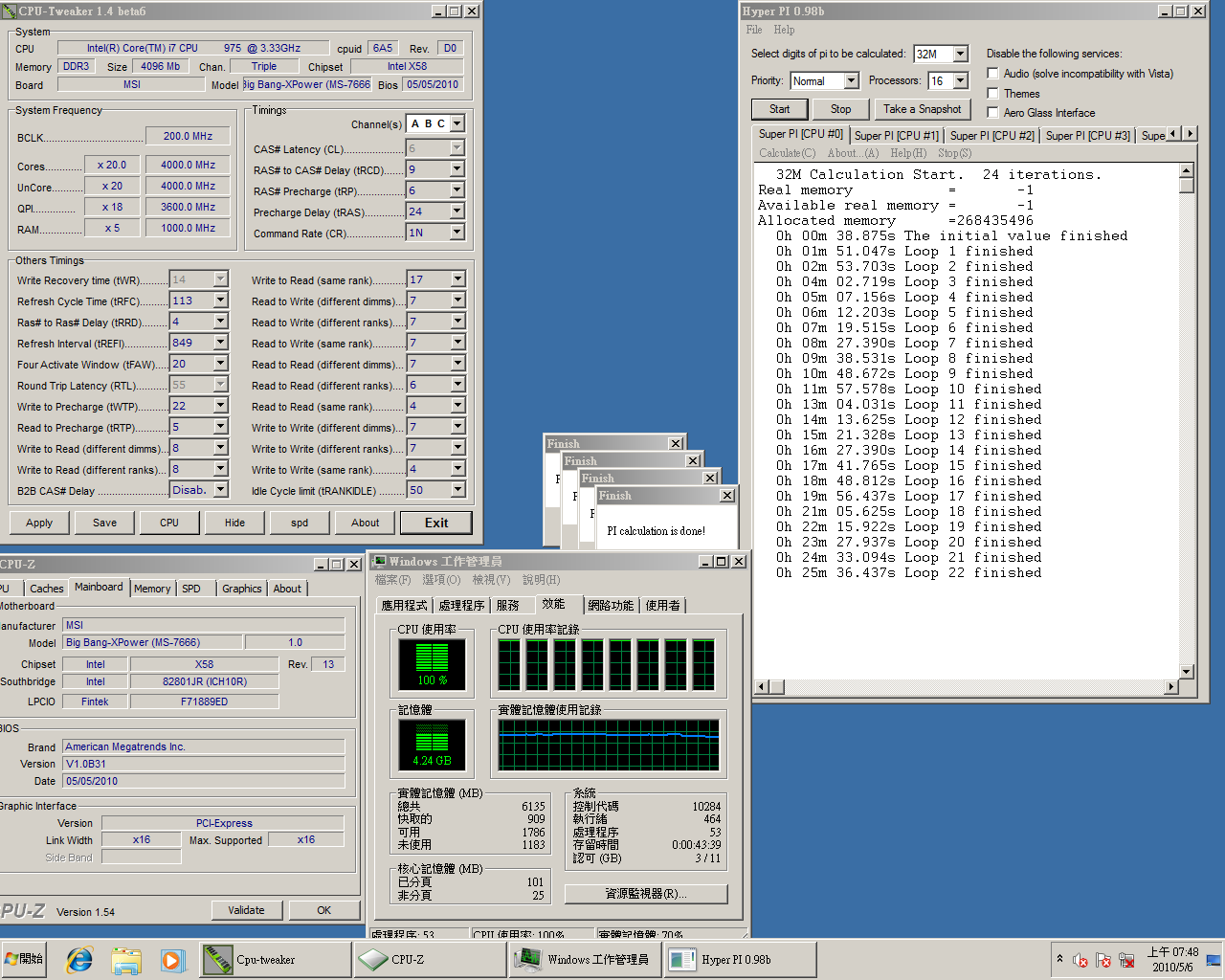This screenshot has width=1225, height=980.
Task: Open Help menu in Hyper PI
Action: pyautogui.click(x=784, y=30)
